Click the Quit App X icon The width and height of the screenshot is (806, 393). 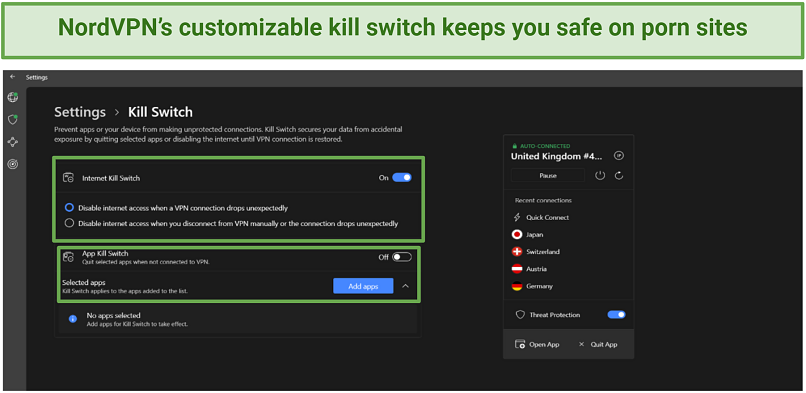click(581, 344)
